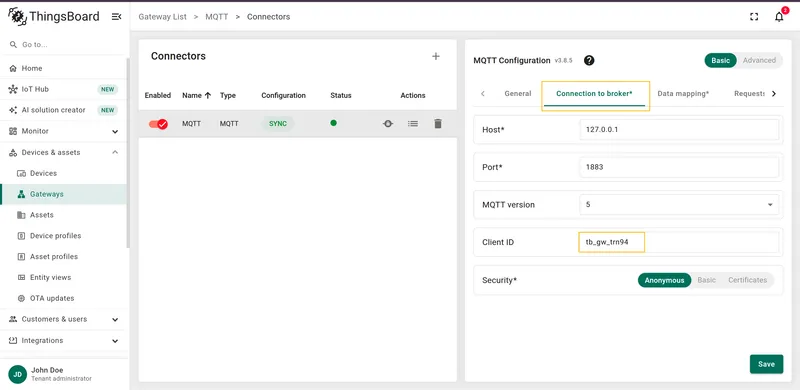The width and height of the screenshot is (800, 390).
Task: Click the Host input field
Action: click(x=679, y=130)
